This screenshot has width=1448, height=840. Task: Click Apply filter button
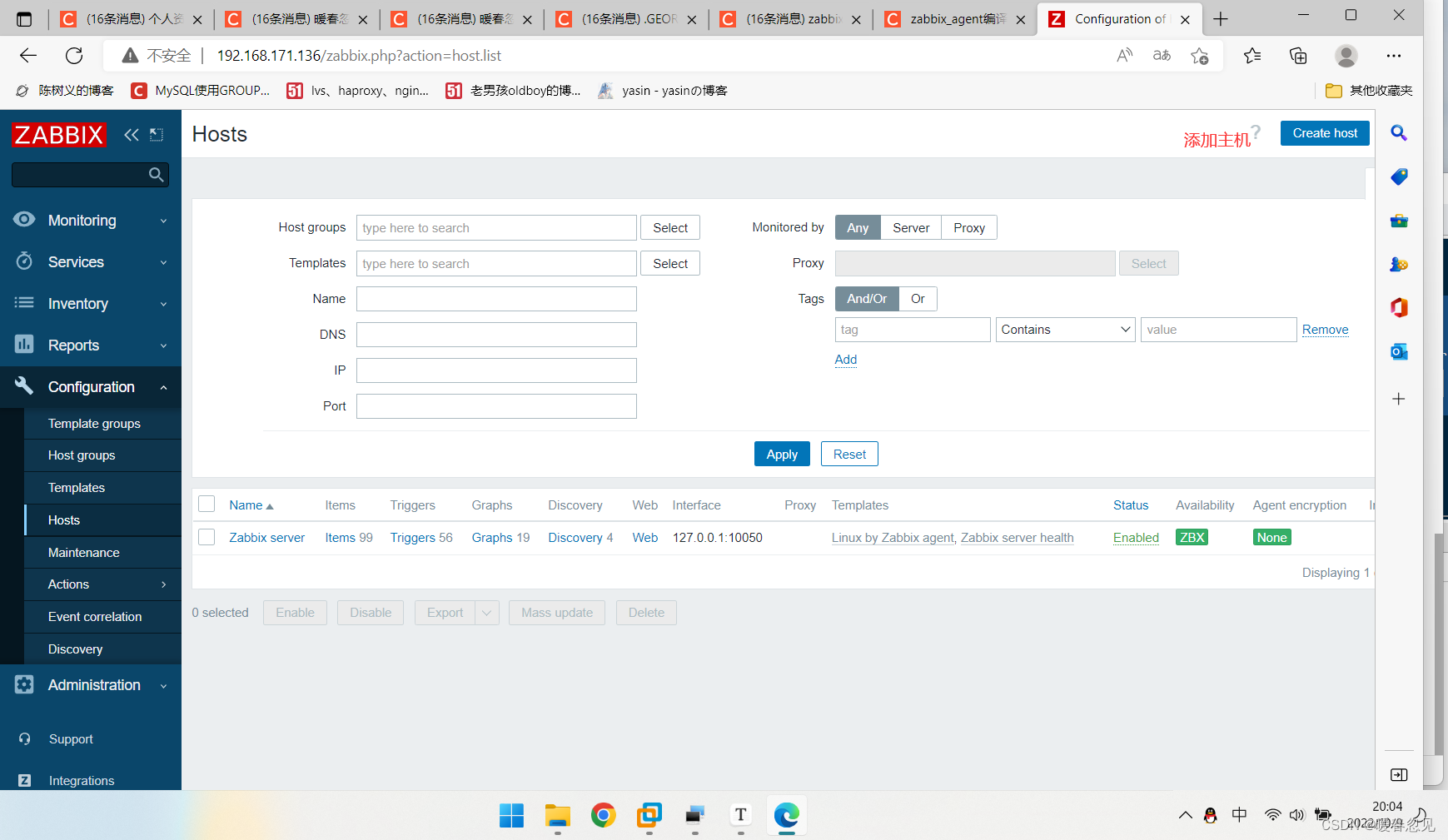coord(782,454)
